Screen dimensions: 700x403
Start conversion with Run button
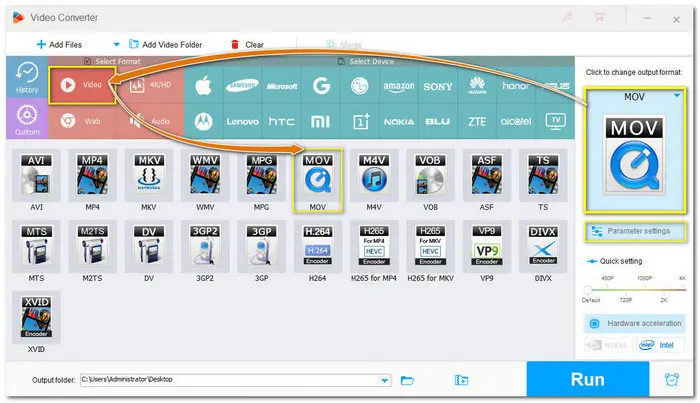(x=588, y=379)
